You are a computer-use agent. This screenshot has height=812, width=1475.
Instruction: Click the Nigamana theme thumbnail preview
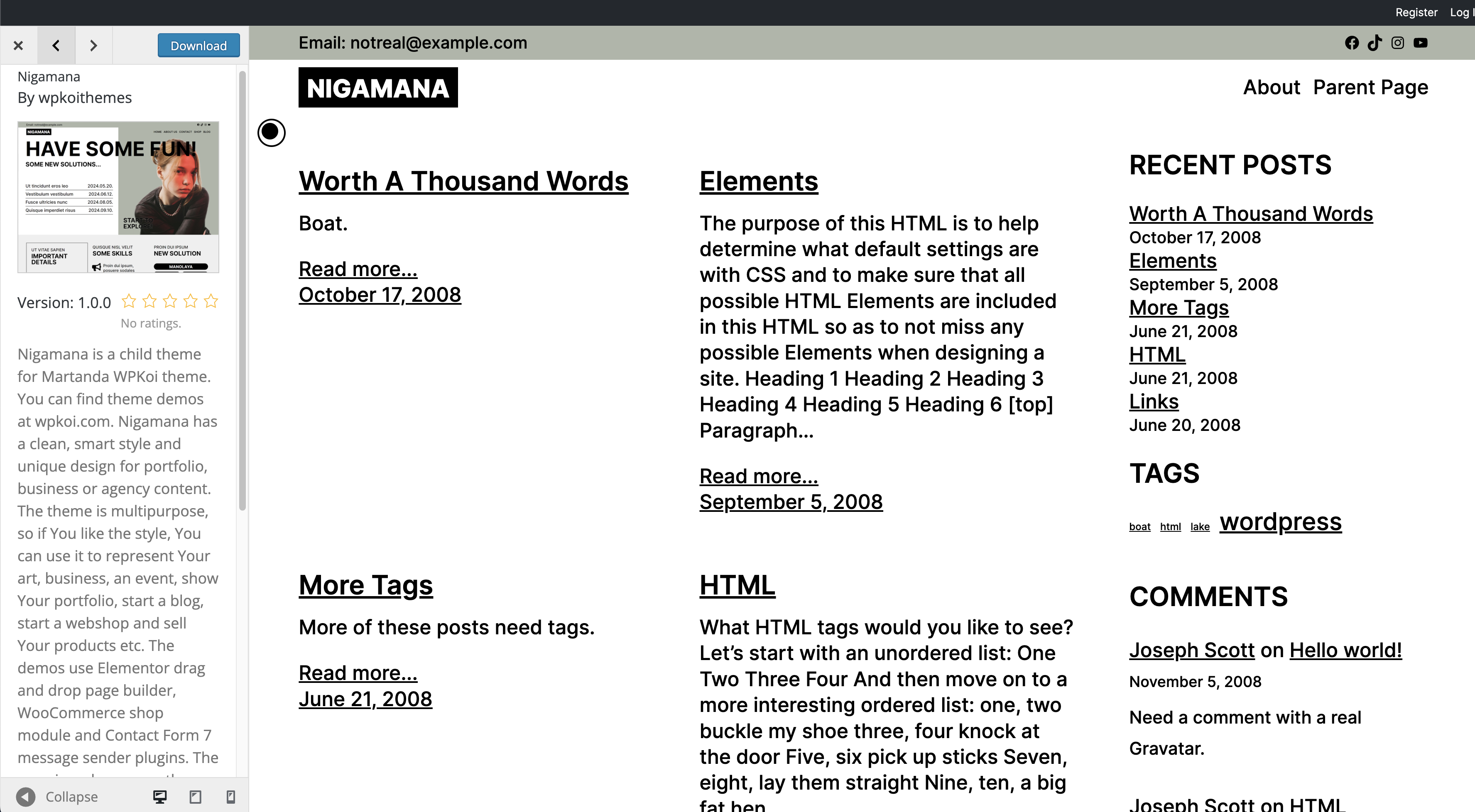[119, 197]
